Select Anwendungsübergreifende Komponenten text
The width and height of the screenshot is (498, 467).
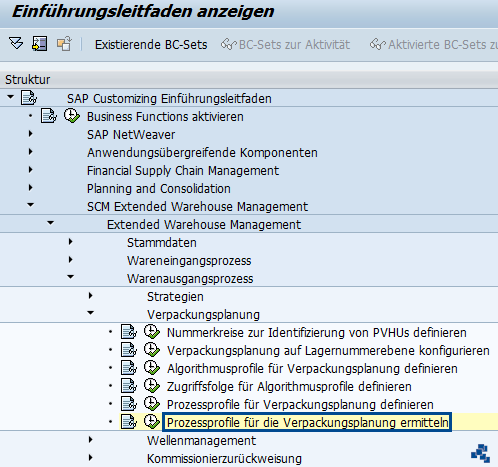[x=202, y=153]
